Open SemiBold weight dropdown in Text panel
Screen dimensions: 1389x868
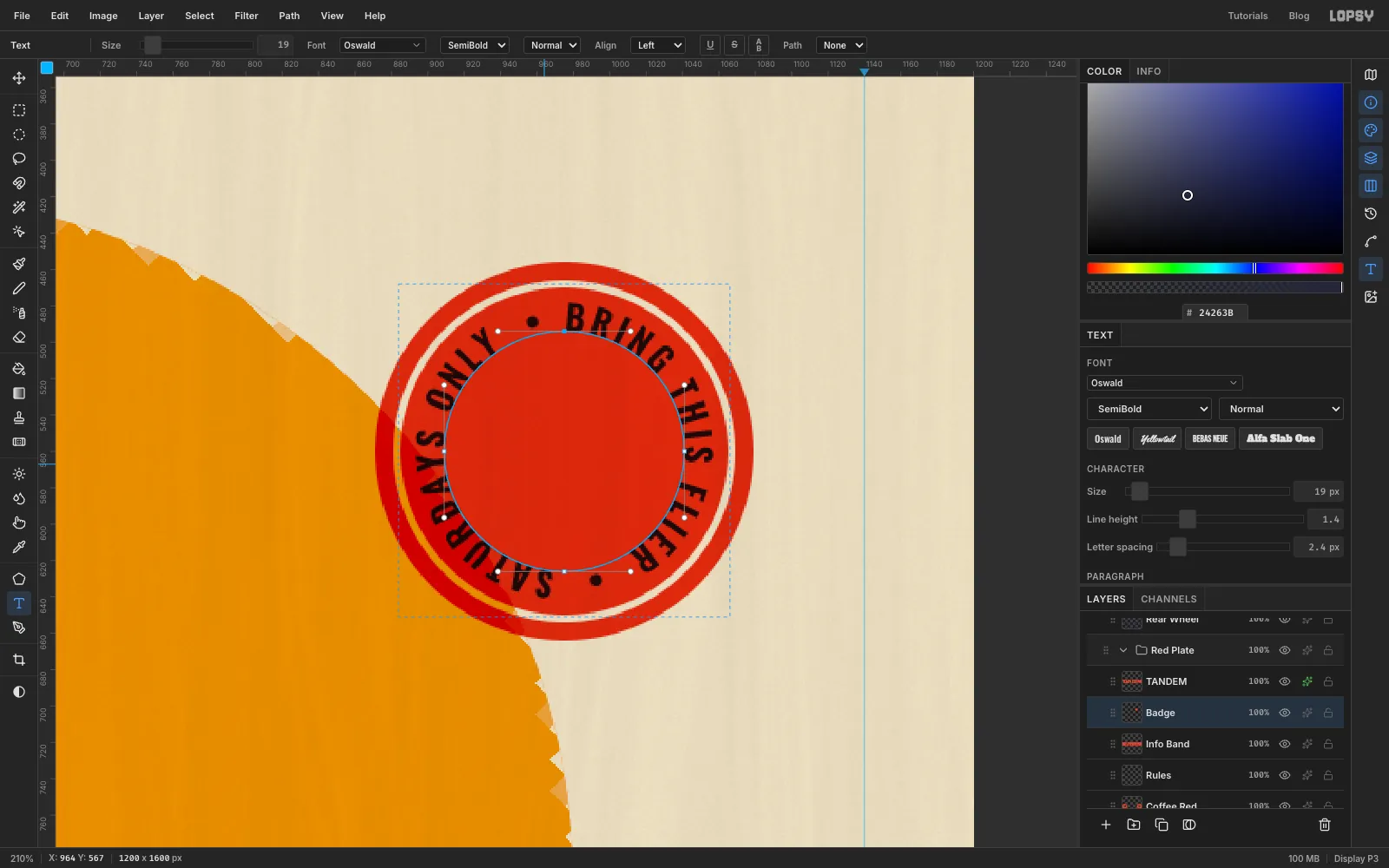[x=1149, y=409]
